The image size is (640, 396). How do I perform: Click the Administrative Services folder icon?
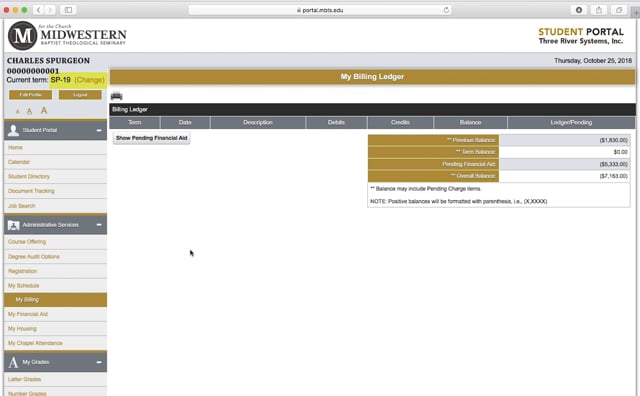coord(13,225)
